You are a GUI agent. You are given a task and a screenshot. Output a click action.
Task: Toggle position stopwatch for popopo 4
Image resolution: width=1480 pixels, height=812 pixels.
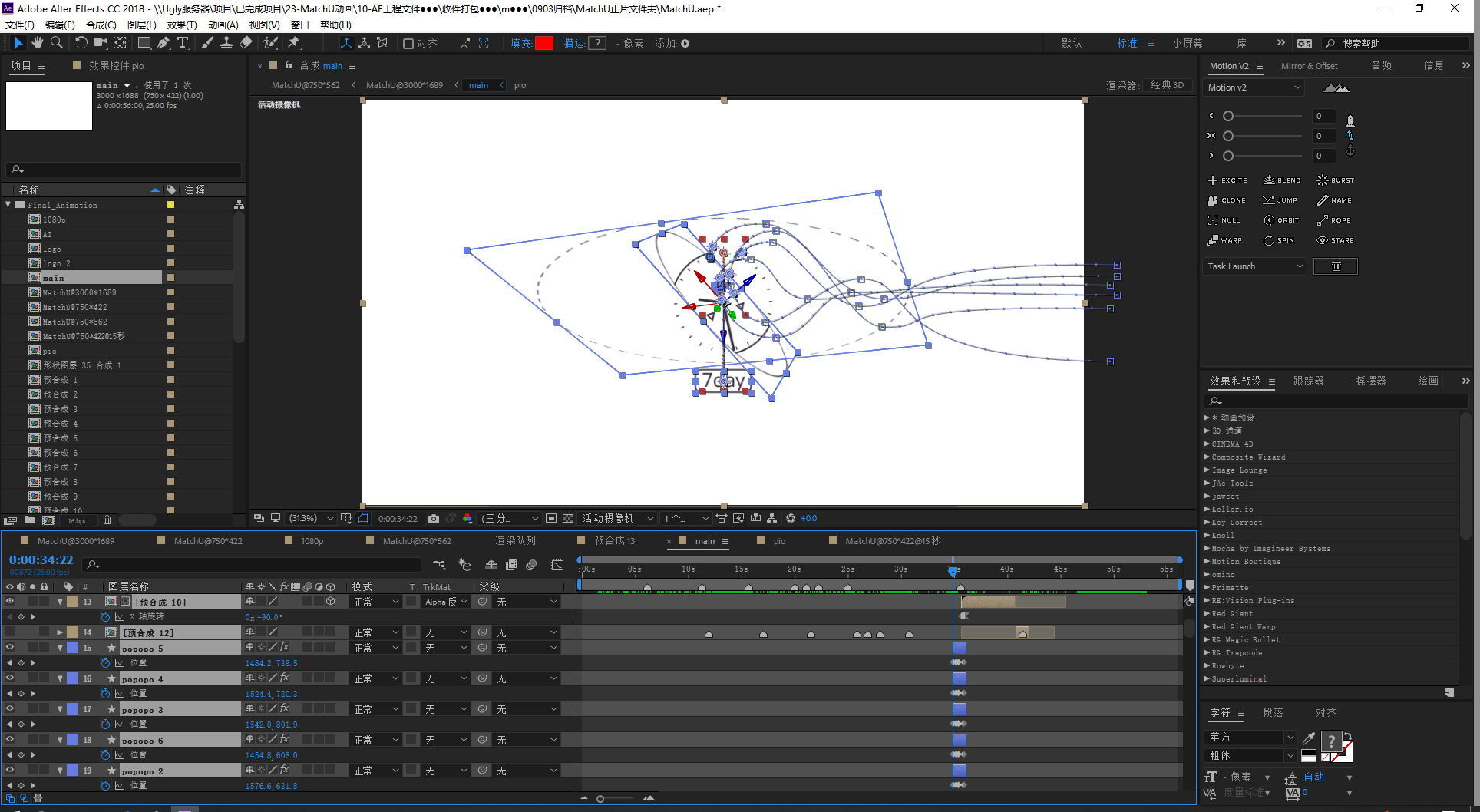(x=105, y=694)
